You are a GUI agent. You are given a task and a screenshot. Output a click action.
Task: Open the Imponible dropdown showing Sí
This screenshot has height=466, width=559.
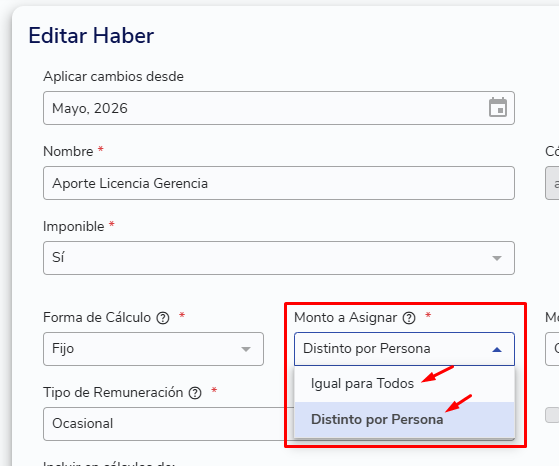(279, 258)
